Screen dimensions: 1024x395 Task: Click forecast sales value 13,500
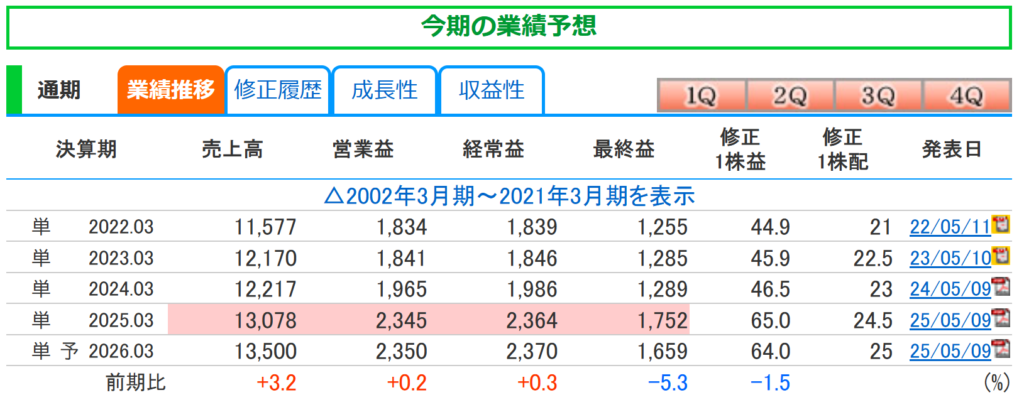265,353
